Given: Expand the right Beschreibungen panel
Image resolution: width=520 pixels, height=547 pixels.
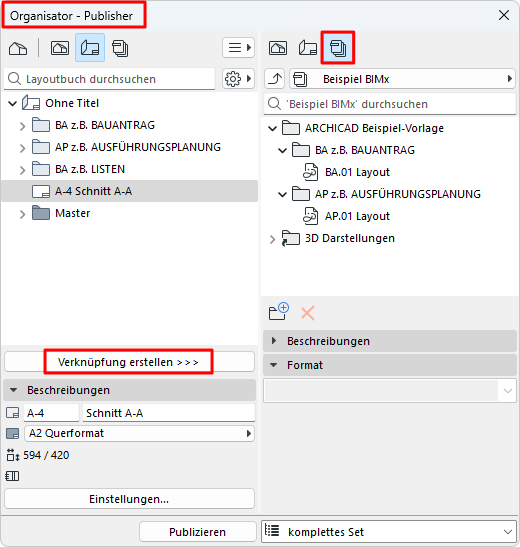Looking at the screenshot, I should (x=274, y=340).
